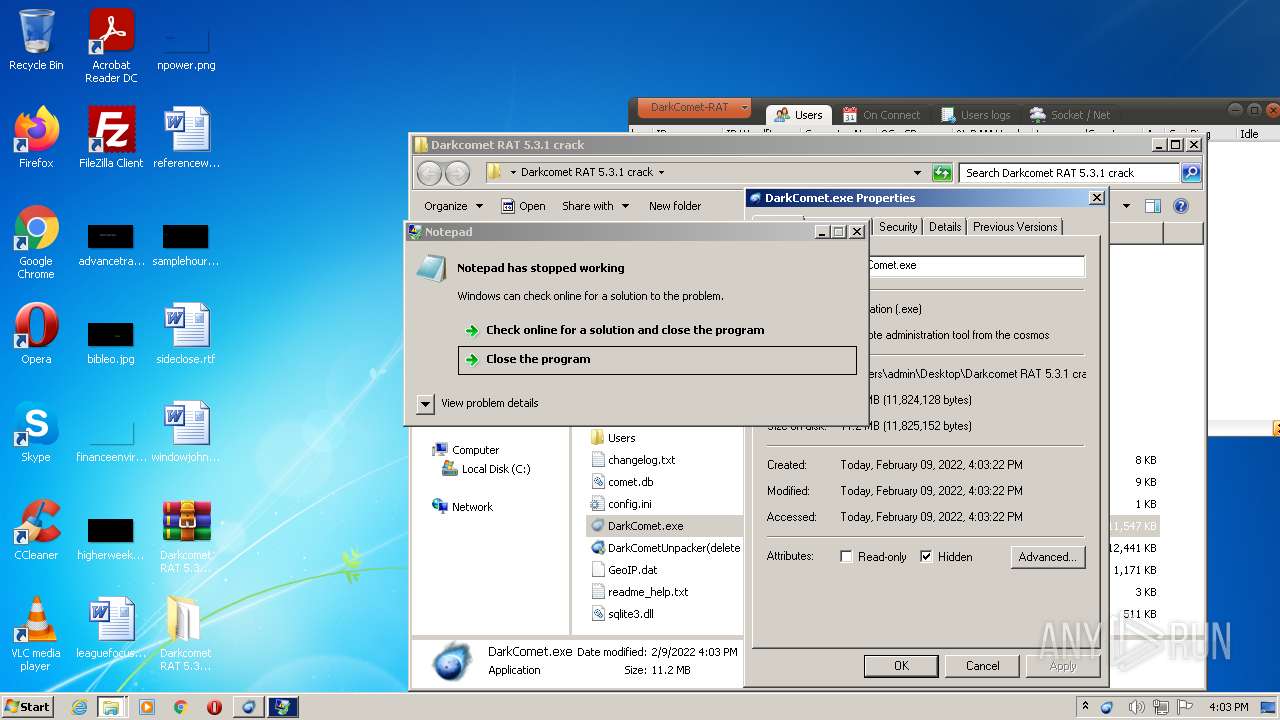Click Windows Media Player taskbar icon
This screenshot has height=720, width=1280.
tap(147, 707)
